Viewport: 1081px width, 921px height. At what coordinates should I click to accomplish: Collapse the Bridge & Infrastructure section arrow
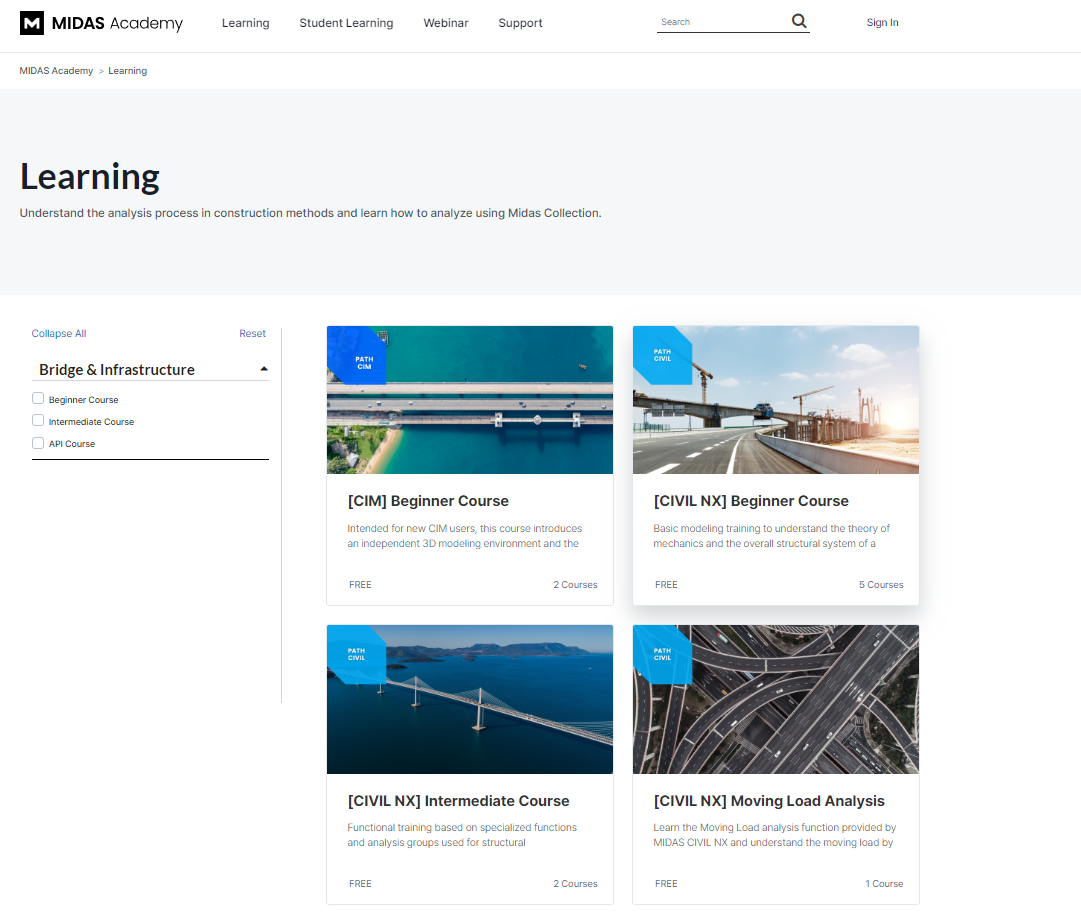click(x=263, y=370)
